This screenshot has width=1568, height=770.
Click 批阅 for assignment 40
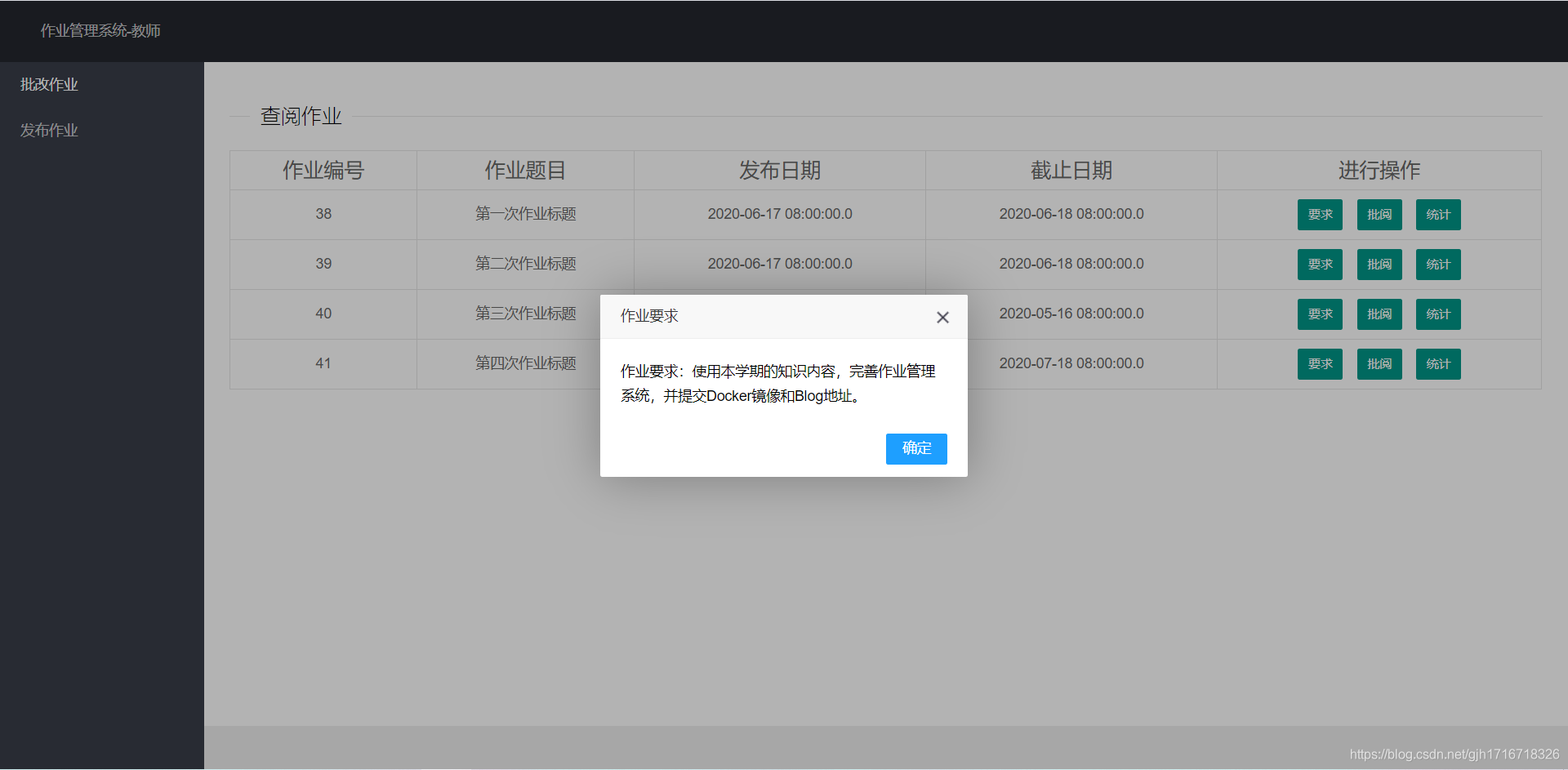(1379, 314)
